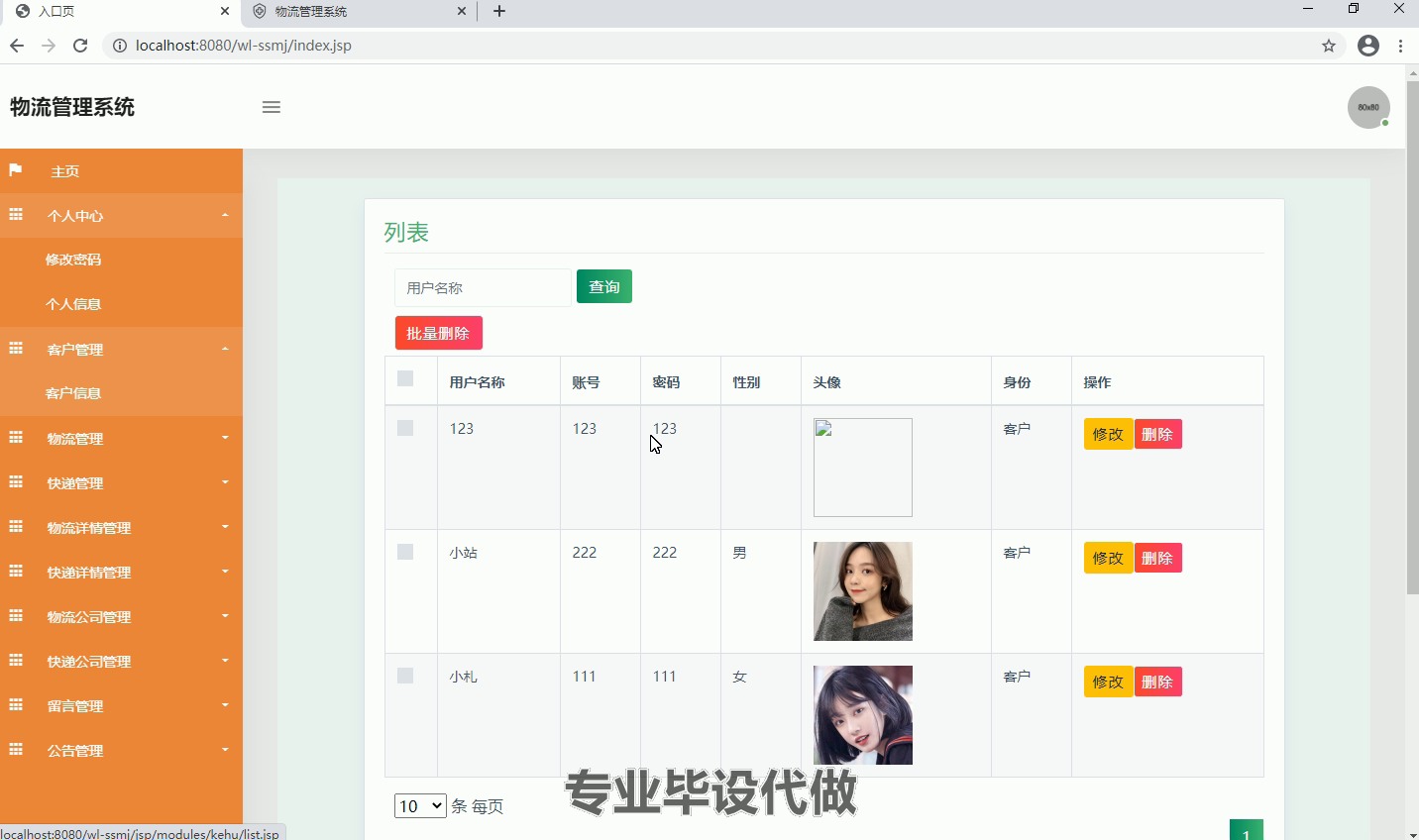This screenshot has height=840, width=1419.
Task: Click 删除 for user 123
Action: 1157,434
